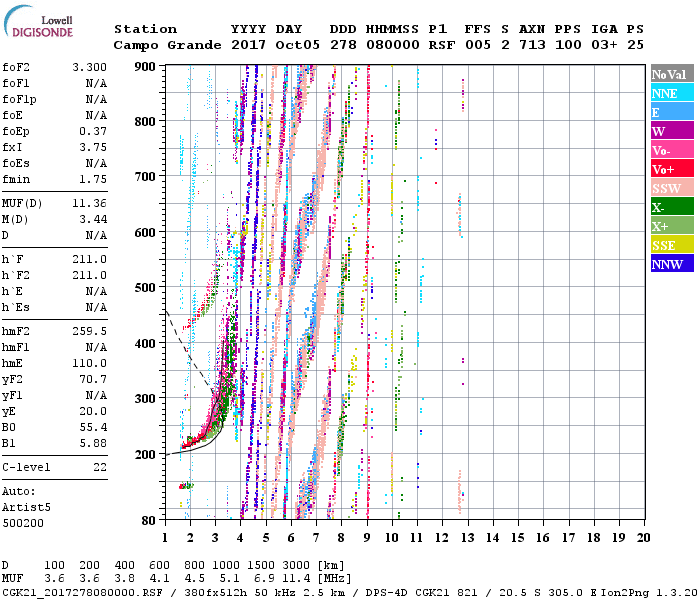Click the Campo Grande station name

click(167, 45)
